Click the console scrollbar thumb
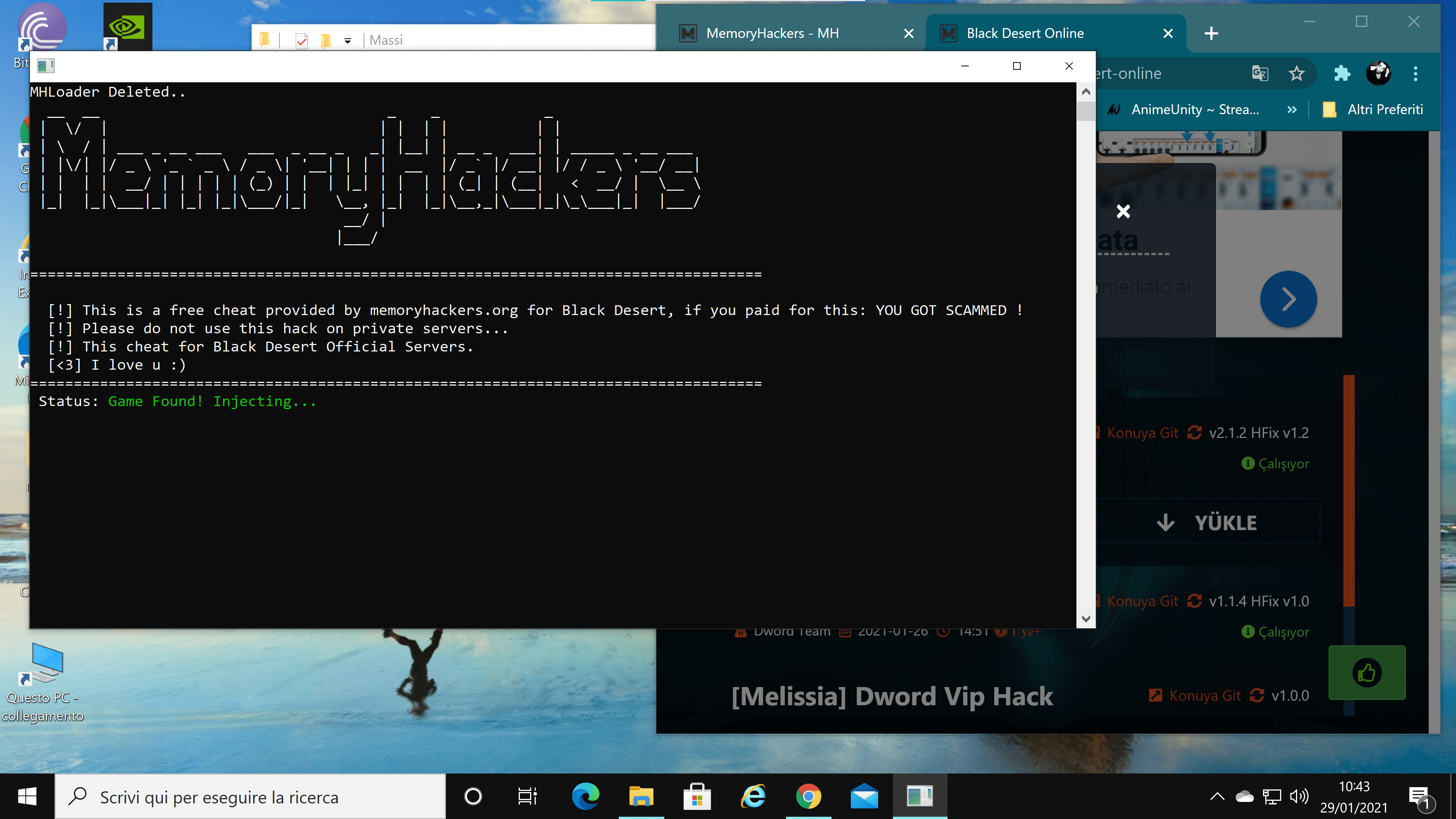This screenshot has height=819, width=1456. 1085,111
